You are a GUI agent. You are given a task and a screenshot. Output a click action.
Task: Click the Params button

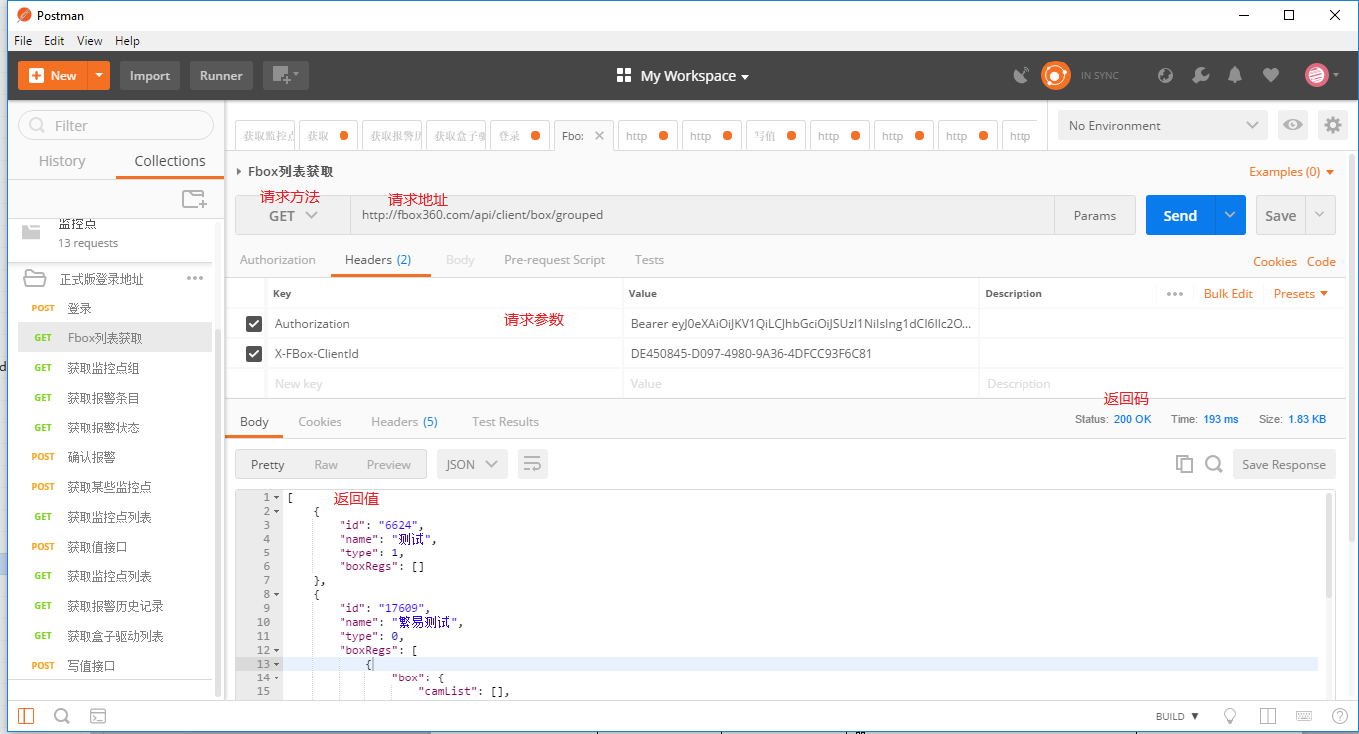click(x=1095, y=215)
